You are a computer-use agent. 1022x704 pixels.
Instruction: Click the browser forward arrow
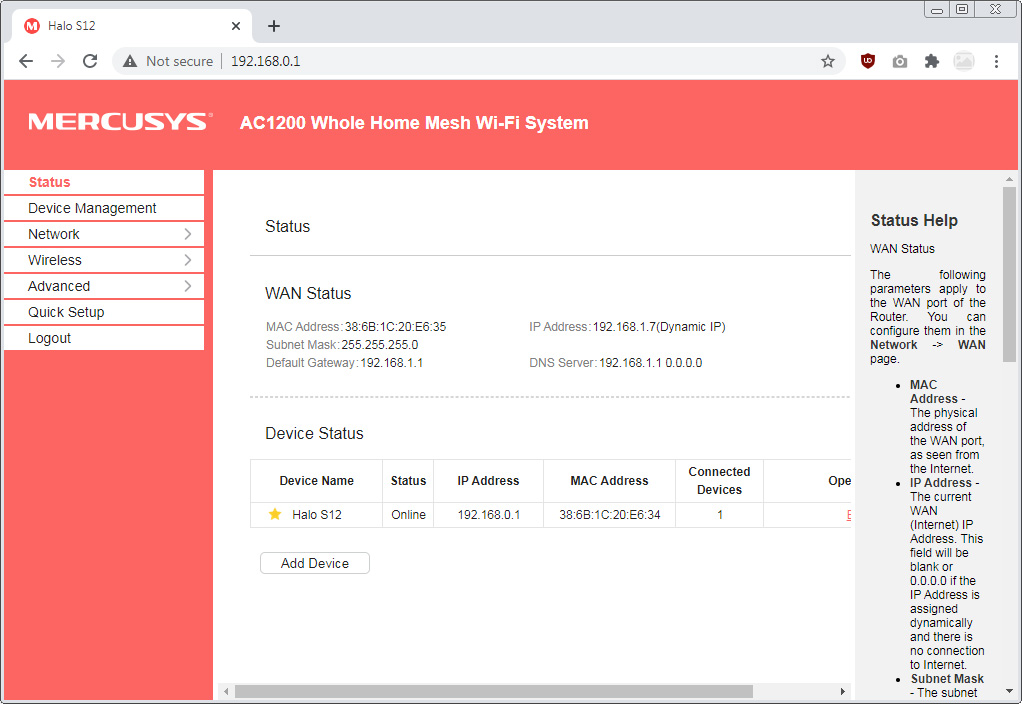[x=58, y=61]
